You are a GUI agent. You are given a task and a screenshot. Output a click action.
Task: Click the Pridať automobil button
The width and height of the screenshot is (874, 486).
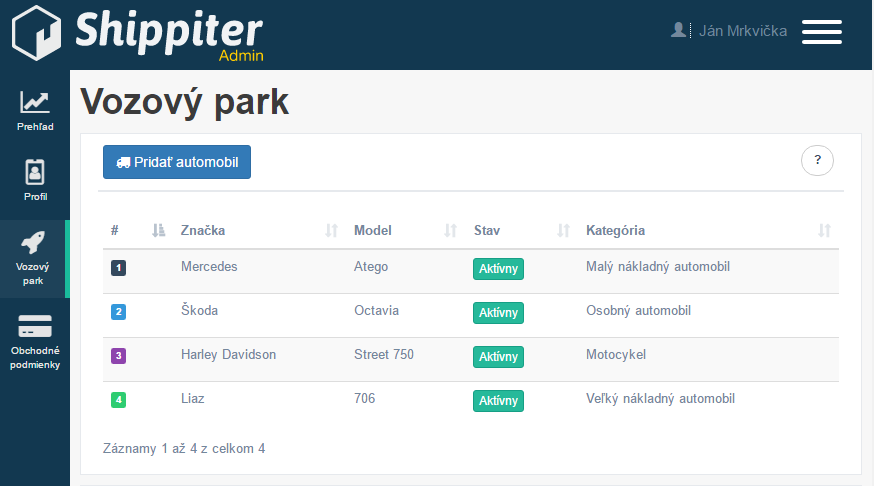[177, 162]
